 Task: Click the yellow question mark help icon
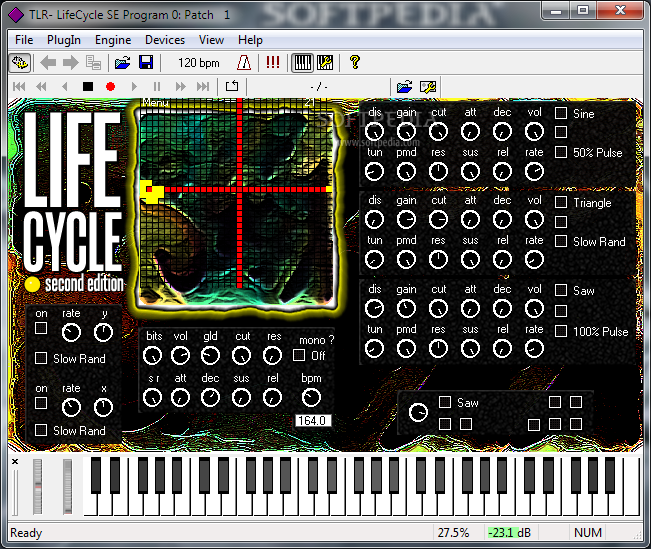355,63
